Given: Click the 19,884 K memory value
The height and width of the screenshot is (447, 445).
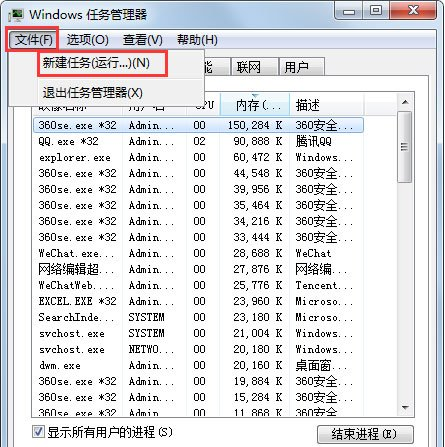Looking at the screenshot, I should pyautogui.click(x=258, y=381).
